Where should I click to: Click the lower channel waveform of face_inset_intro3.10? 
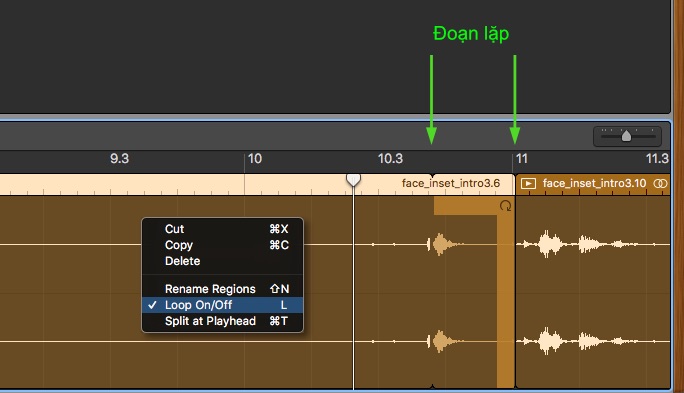coord(593,342)
